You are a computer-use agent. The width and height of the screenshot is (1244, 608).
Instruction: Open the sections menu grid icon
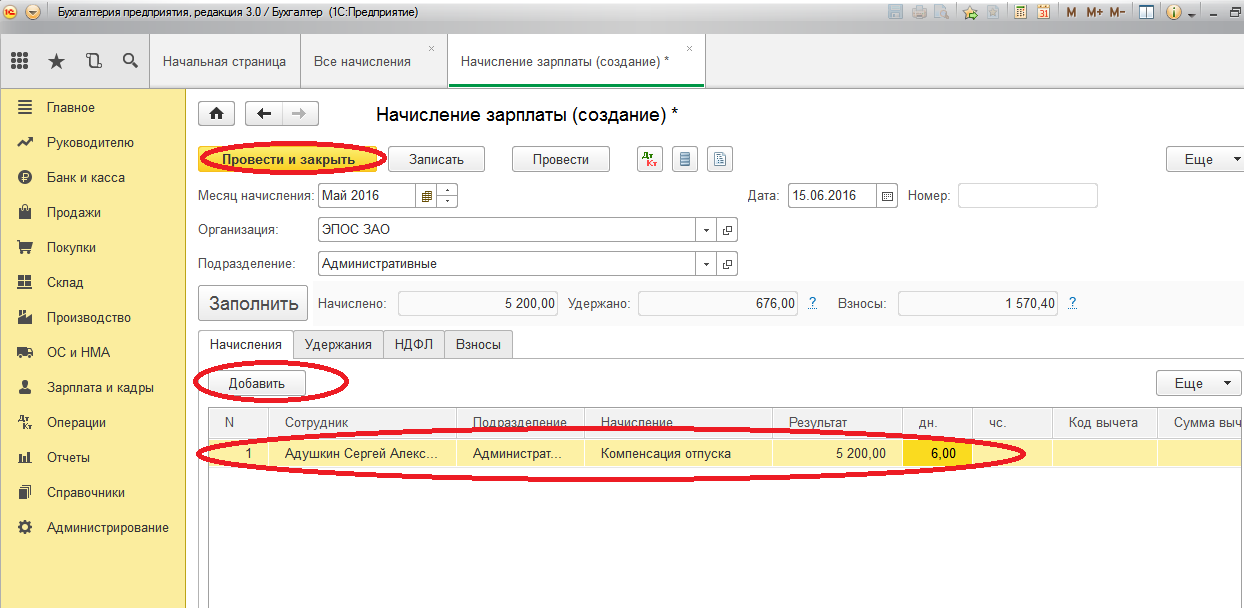point(20,61)
